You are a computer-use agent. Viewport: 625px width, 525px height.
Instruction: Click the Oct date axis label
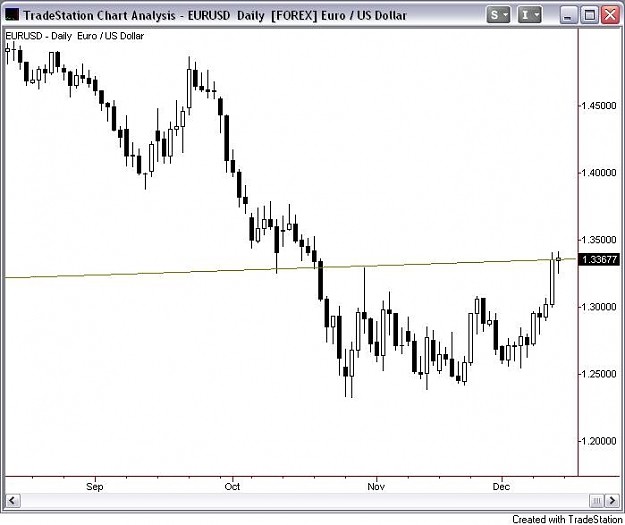[232, 487]
